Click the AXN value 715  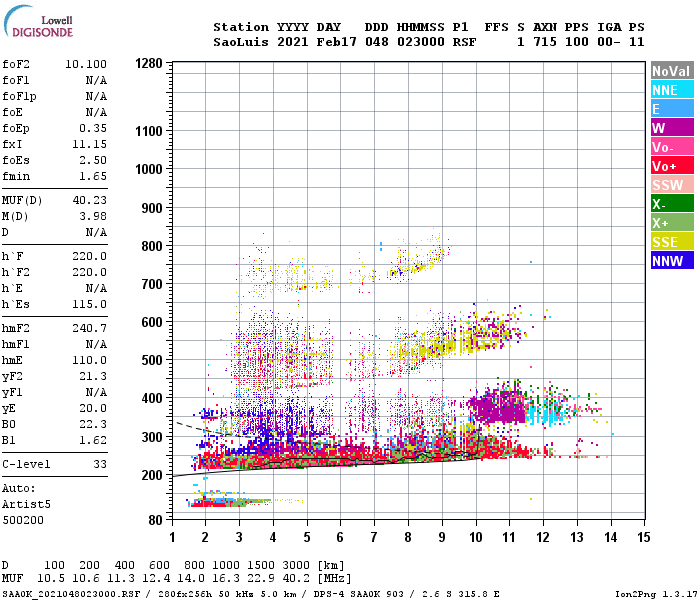(x=545, y=42)
